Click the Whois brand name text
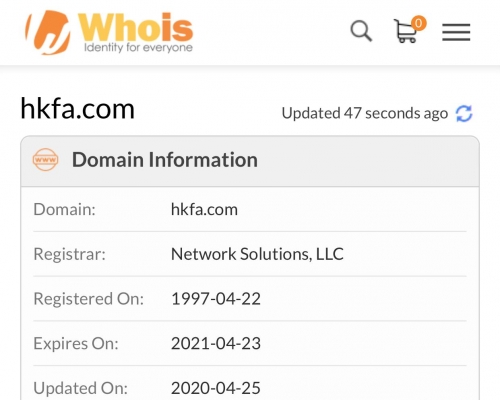500x400 pixels. [135, 28]
